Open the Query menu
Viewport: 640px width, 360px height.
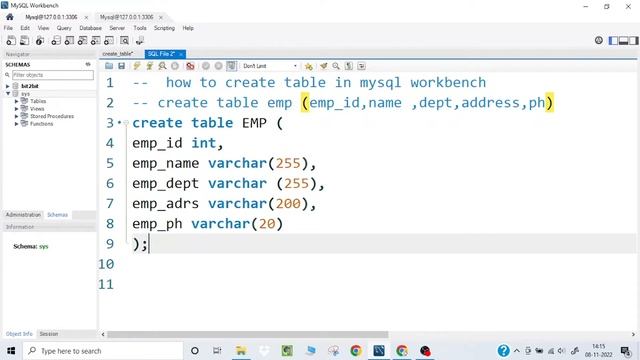(64, 28)
